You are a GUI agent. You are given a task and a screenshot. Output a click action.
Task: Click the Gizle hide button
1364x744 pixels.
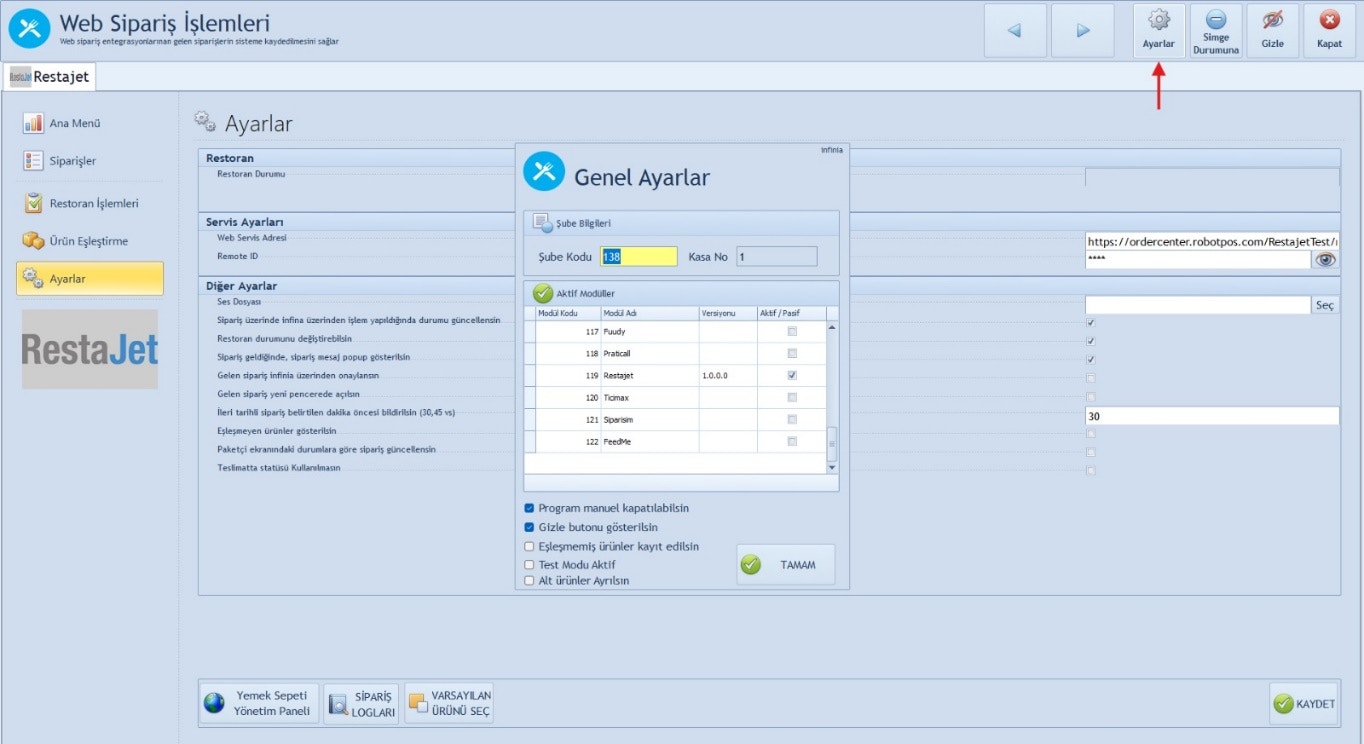pos(1273,31)
